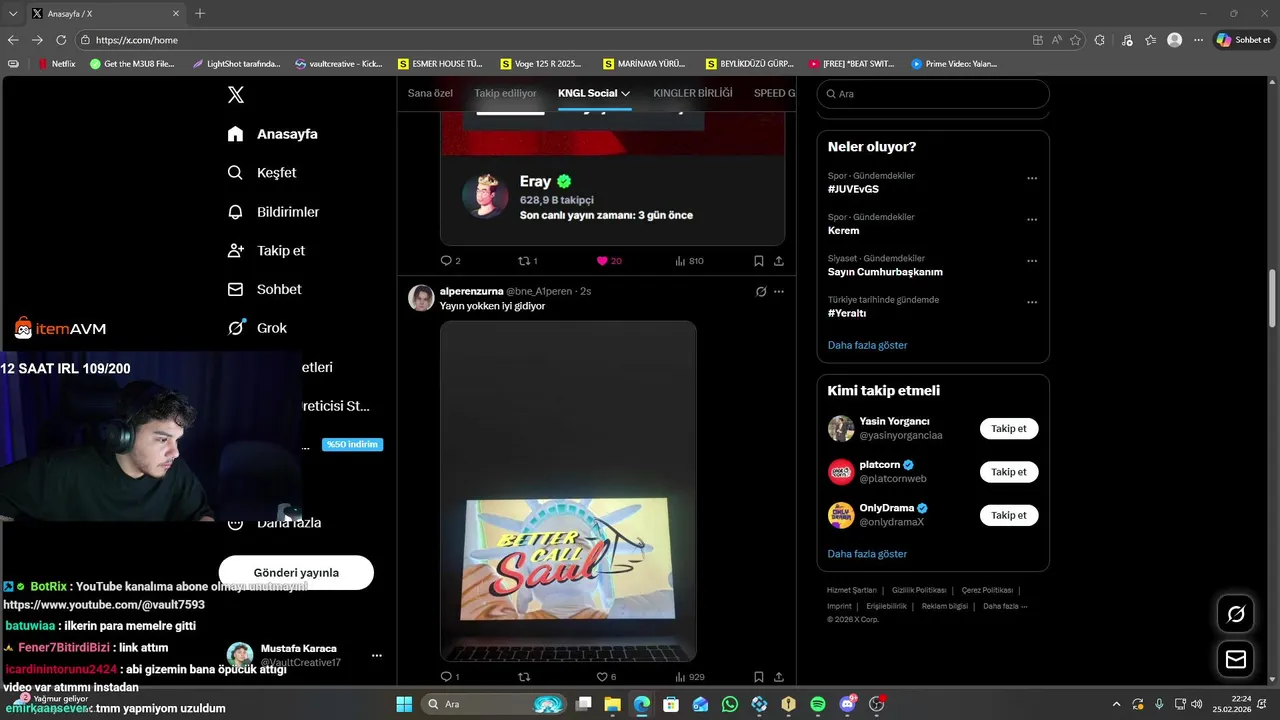Switch to the Sana özel tab
This screenshot has width=1280, height=720.
click(x=430, y=93)
